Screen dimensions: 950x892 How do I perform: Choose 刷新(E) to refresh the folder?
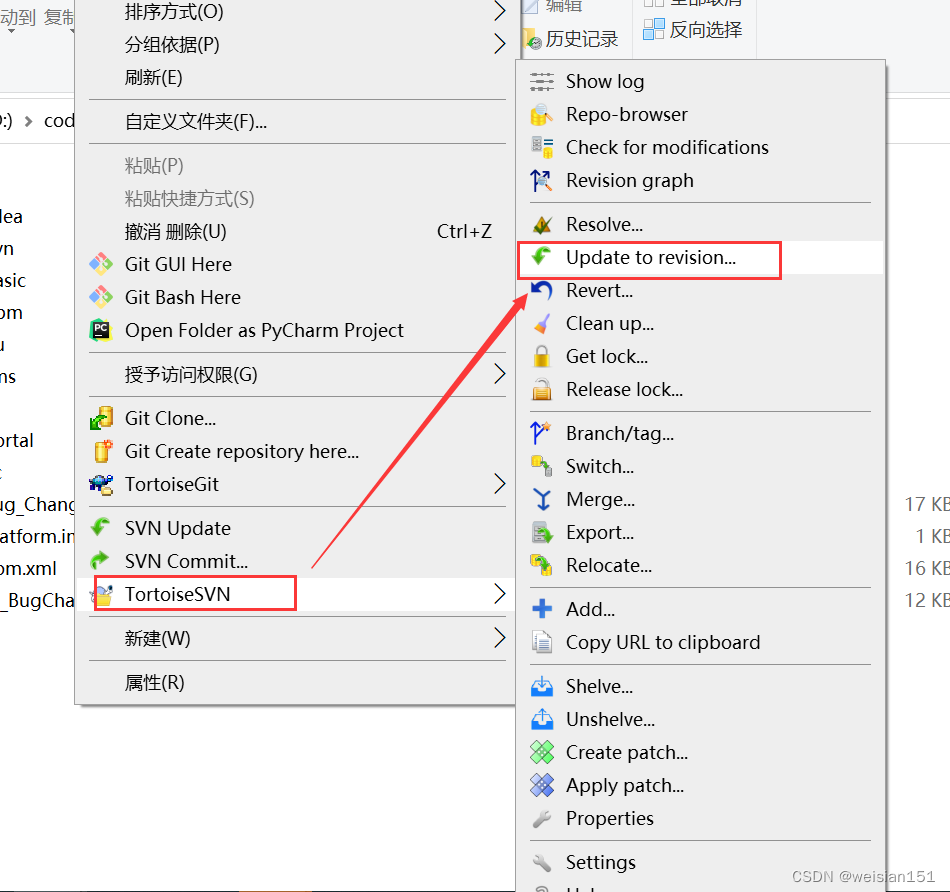297,78
